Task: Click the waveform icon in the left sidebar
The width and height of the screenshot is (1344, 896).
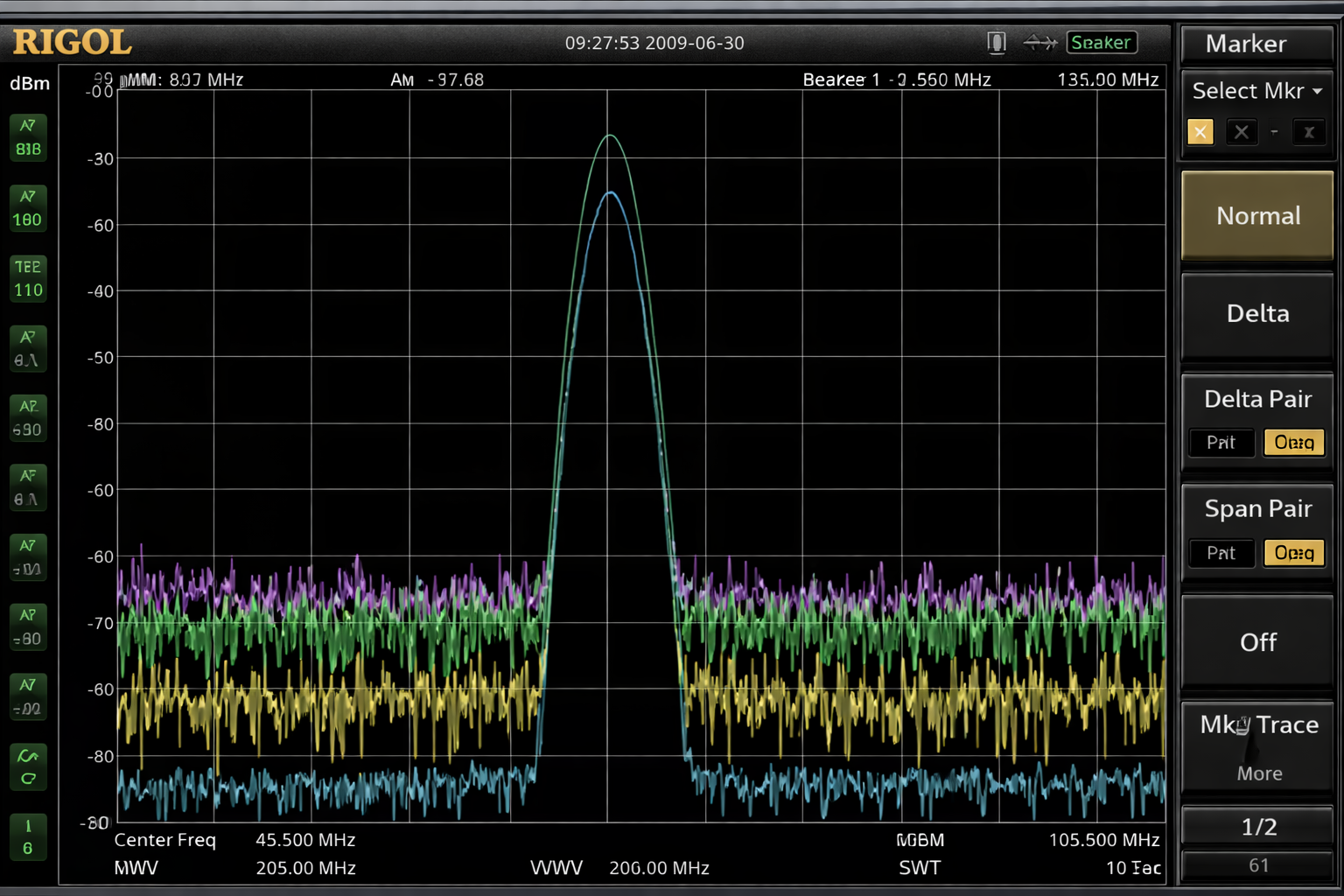Action: [x=28, y=766]
